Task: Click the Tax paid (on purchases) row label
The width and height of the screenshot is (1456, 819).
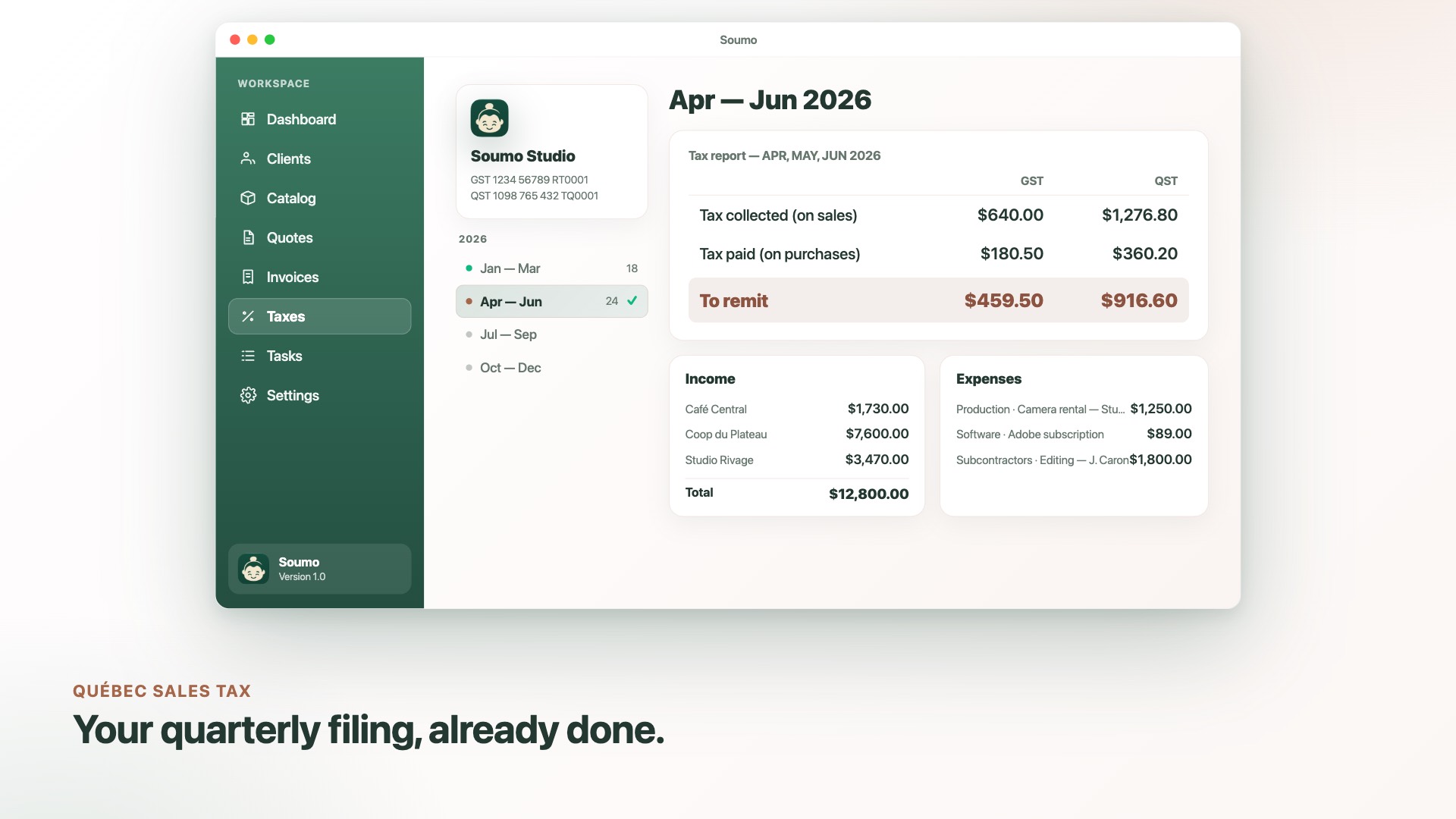Action: pos(780,254)
